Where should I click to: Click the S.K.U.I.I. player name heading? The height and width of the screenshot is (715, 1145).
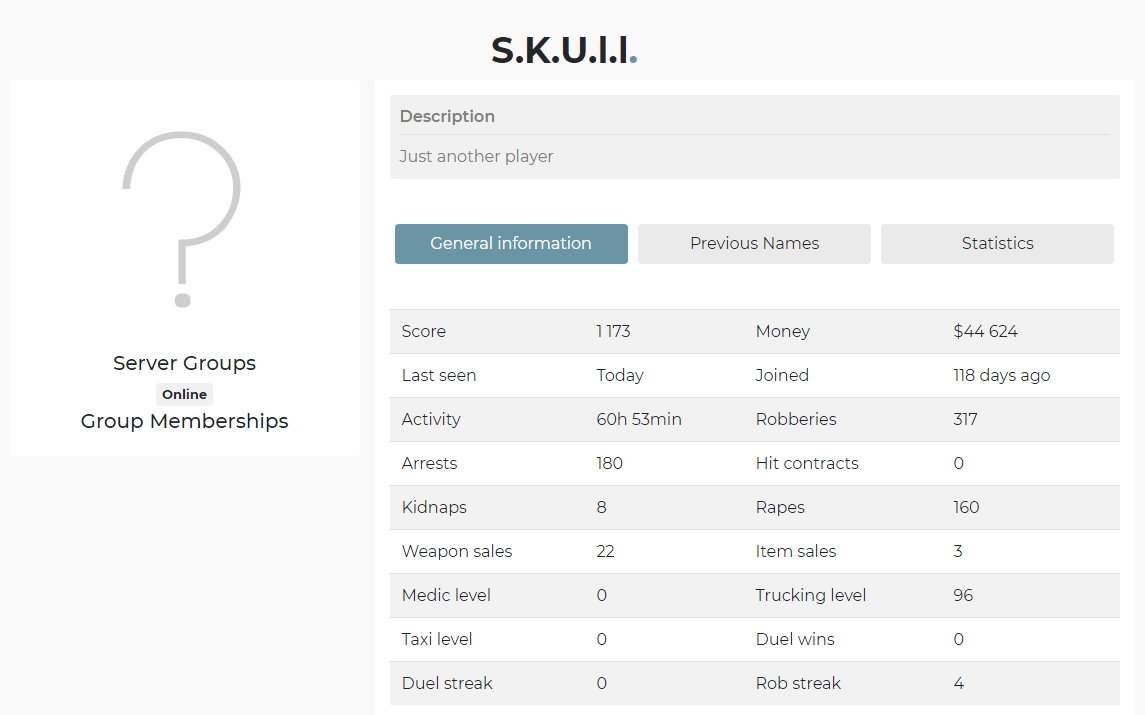pyautogui.click(x=564, y=50)
